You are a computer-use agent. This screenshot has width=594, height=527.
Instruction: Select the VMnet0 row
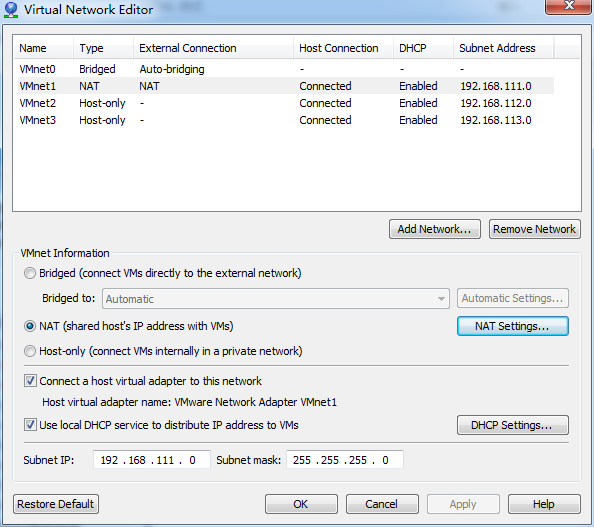pyautogui.click(x=284, y=69)
